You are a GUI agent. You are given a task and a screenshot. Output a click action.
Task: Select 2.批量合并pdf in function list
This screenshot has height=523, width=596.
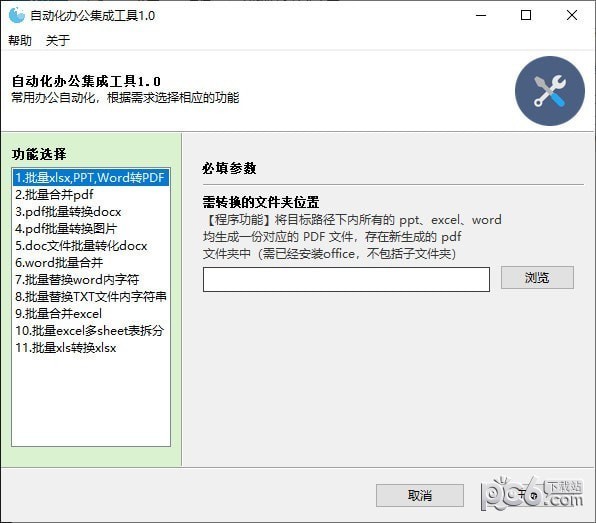pyautogui.click(x=91, y=195)
